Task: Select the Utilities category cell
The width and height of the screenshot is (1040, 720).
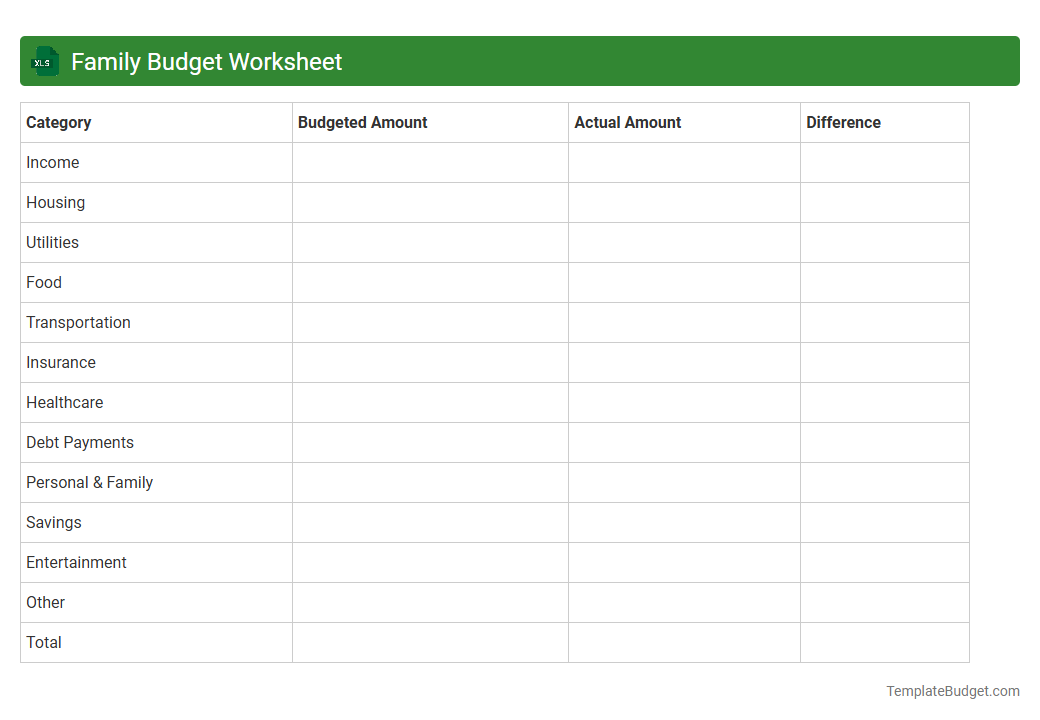Action: pos(52,242)
